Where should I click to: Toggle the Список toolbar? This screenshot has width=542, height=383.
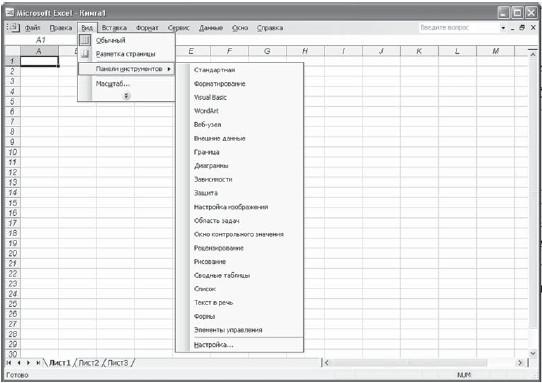pos(240,289)
